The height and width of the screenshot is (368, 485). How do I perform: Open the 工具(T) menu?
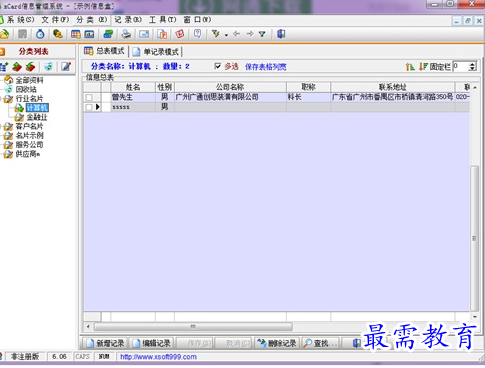[163, 20]
